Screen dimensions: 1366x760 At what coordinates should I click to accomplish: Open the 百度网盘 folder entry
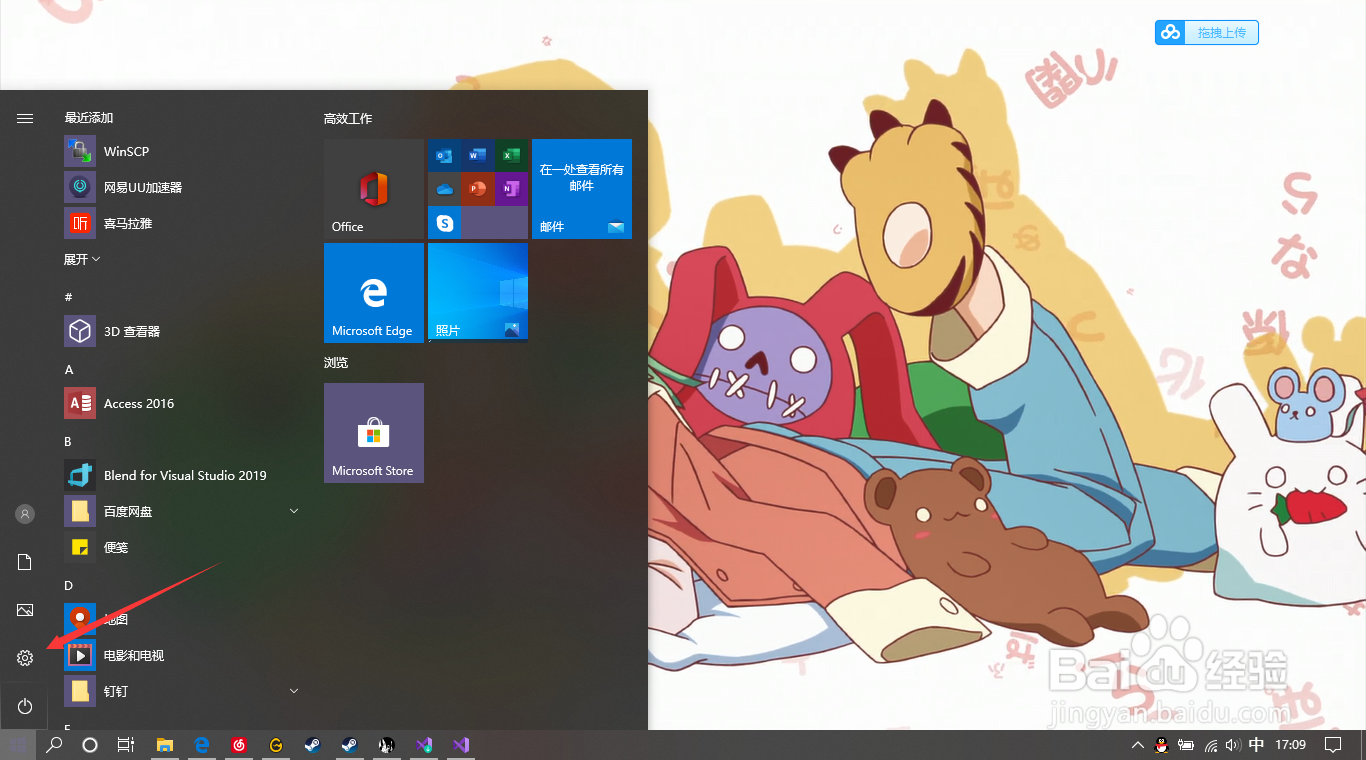(x=182, y=511)
